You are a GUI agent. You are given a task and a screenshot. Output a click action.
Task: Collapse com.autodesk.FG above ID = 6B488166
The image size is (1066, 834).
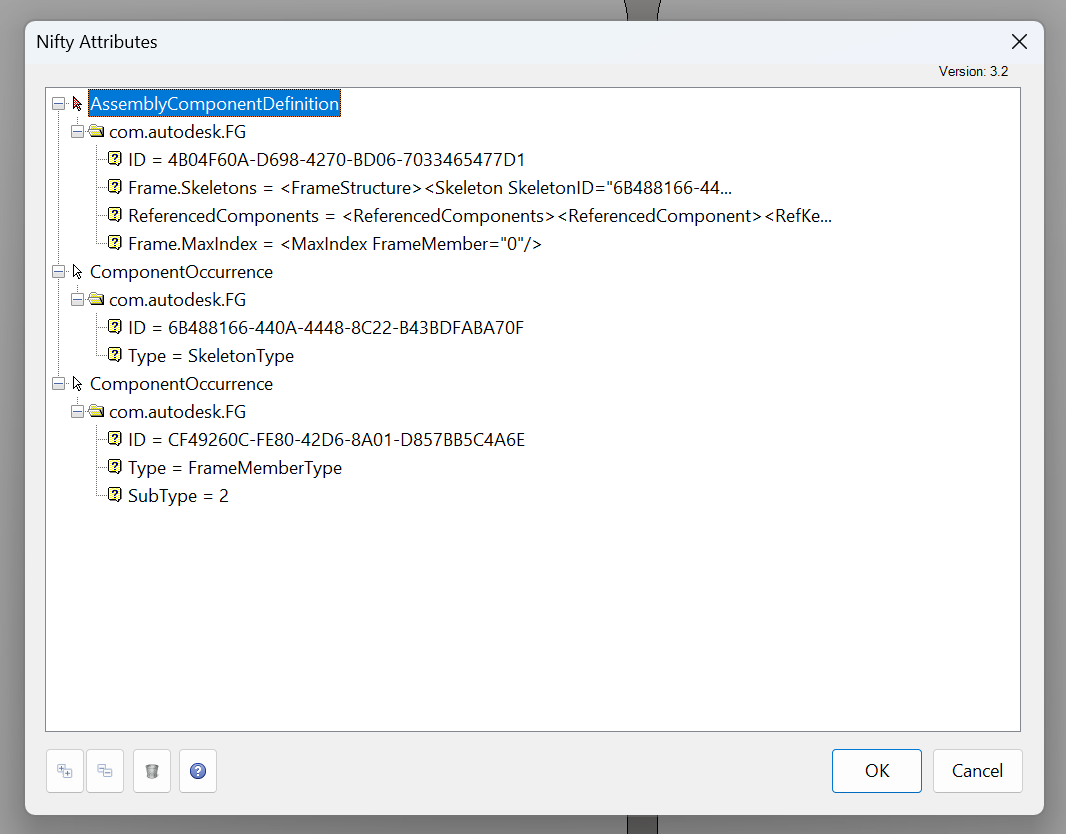coord(78,300)
